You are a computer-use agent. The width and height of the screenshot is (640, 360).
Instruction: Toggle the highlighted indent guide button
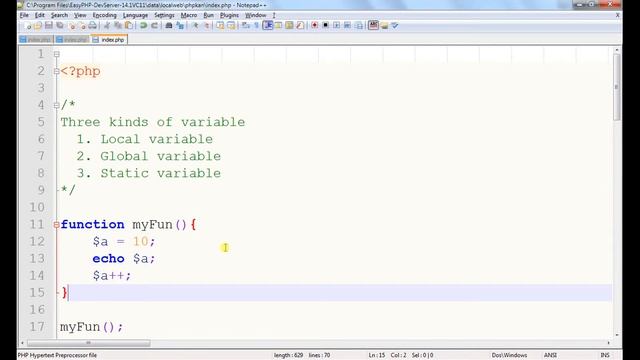click(268, 26)
